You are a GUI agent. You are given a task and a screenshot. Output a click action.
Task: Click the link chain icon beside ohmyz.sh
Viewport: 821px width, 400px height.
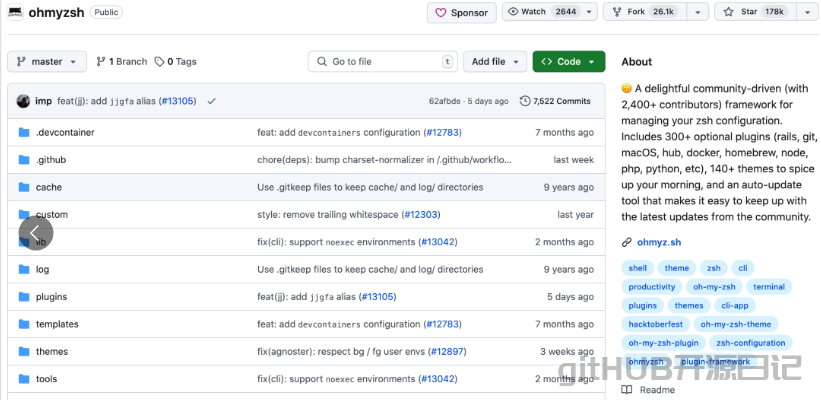point(626,242)
